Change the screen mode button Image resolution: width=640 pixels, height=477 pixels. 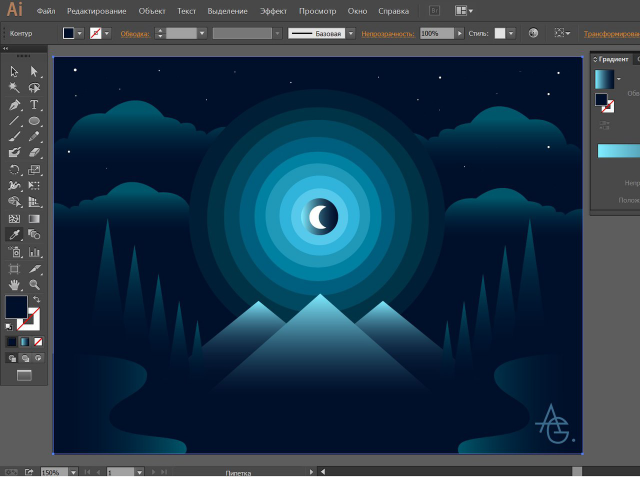click(24, 375)
